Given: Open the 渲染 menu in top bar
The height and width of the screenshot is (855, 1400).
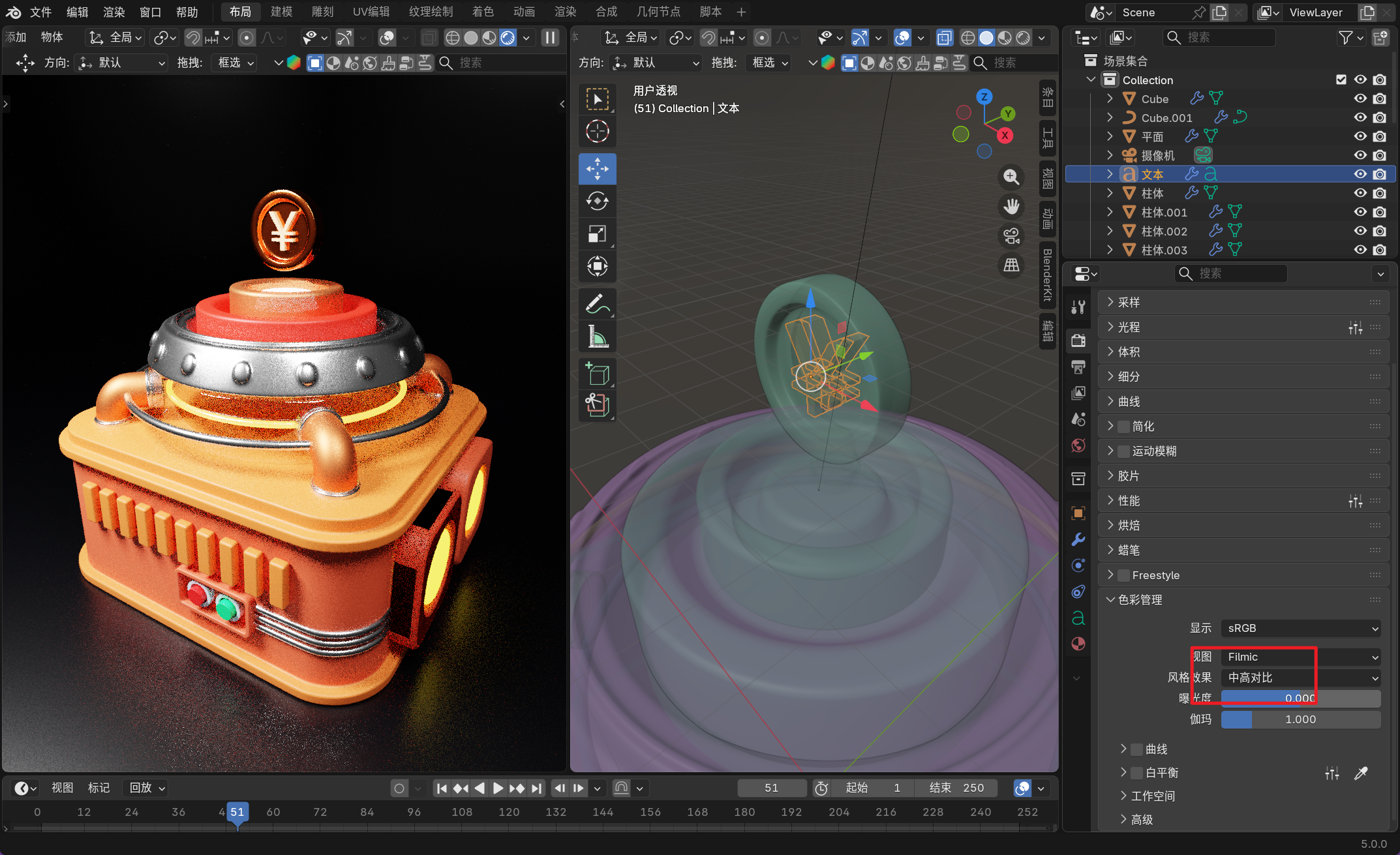Looking at the screenshot, I should [114, 12].
